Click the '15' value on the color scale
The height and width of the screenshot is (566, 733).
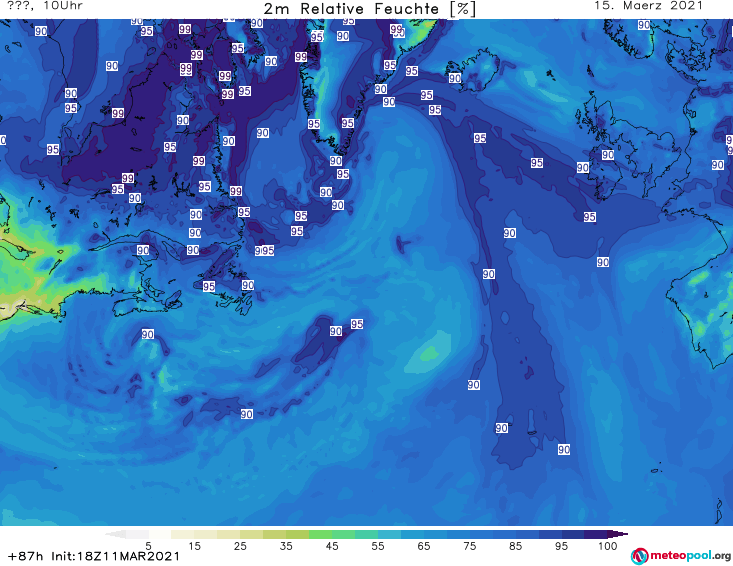coord(194,546)
